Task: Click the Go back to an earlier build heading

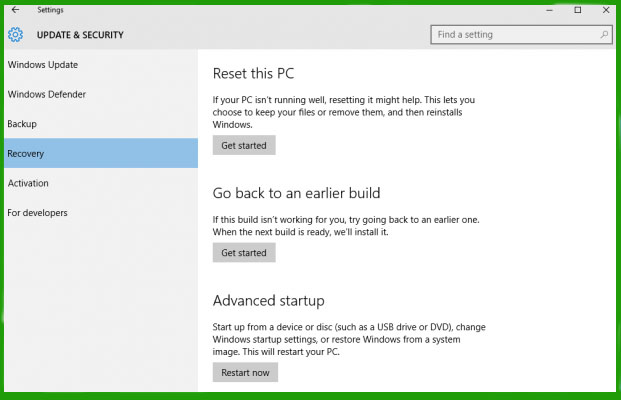Action: pos(296,193)
